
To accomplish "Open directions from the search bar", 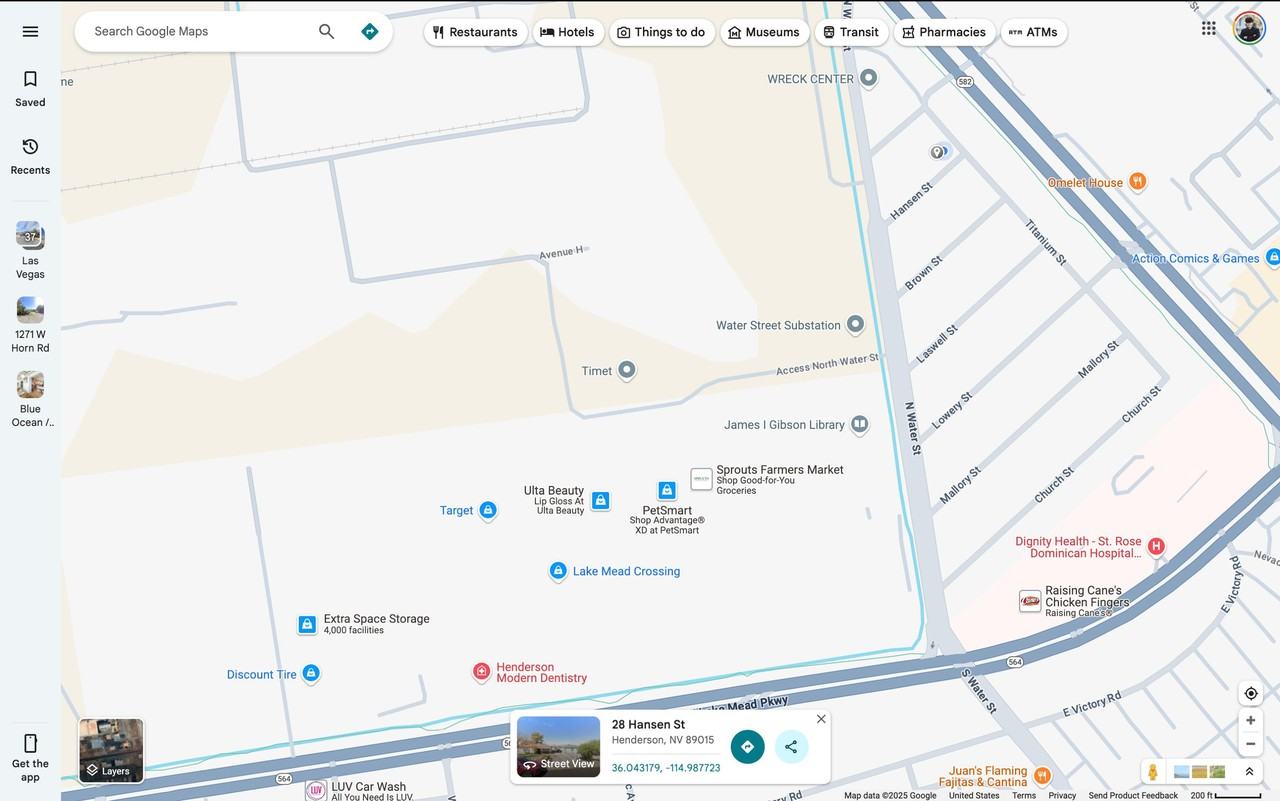I will pyautogui.click(x=370, y=31).
